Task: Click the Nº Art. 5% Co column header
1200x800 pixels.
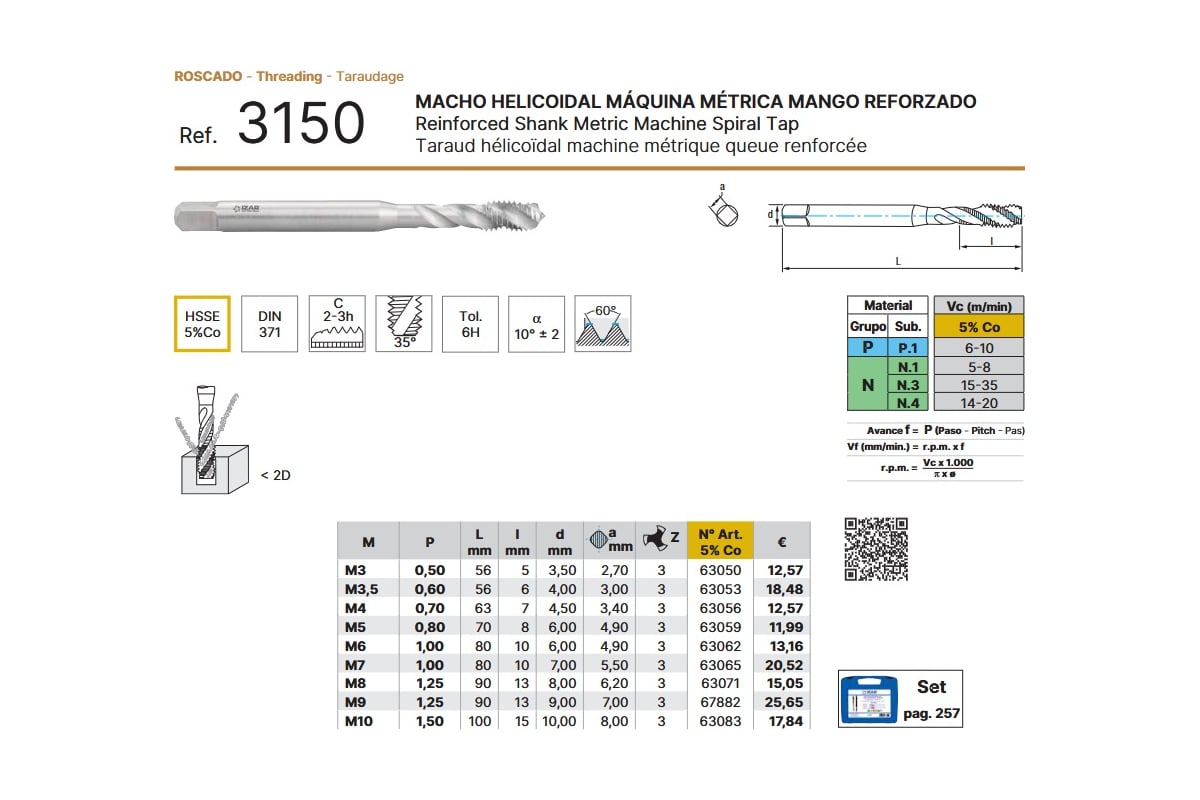Action: tap(720, 542)
